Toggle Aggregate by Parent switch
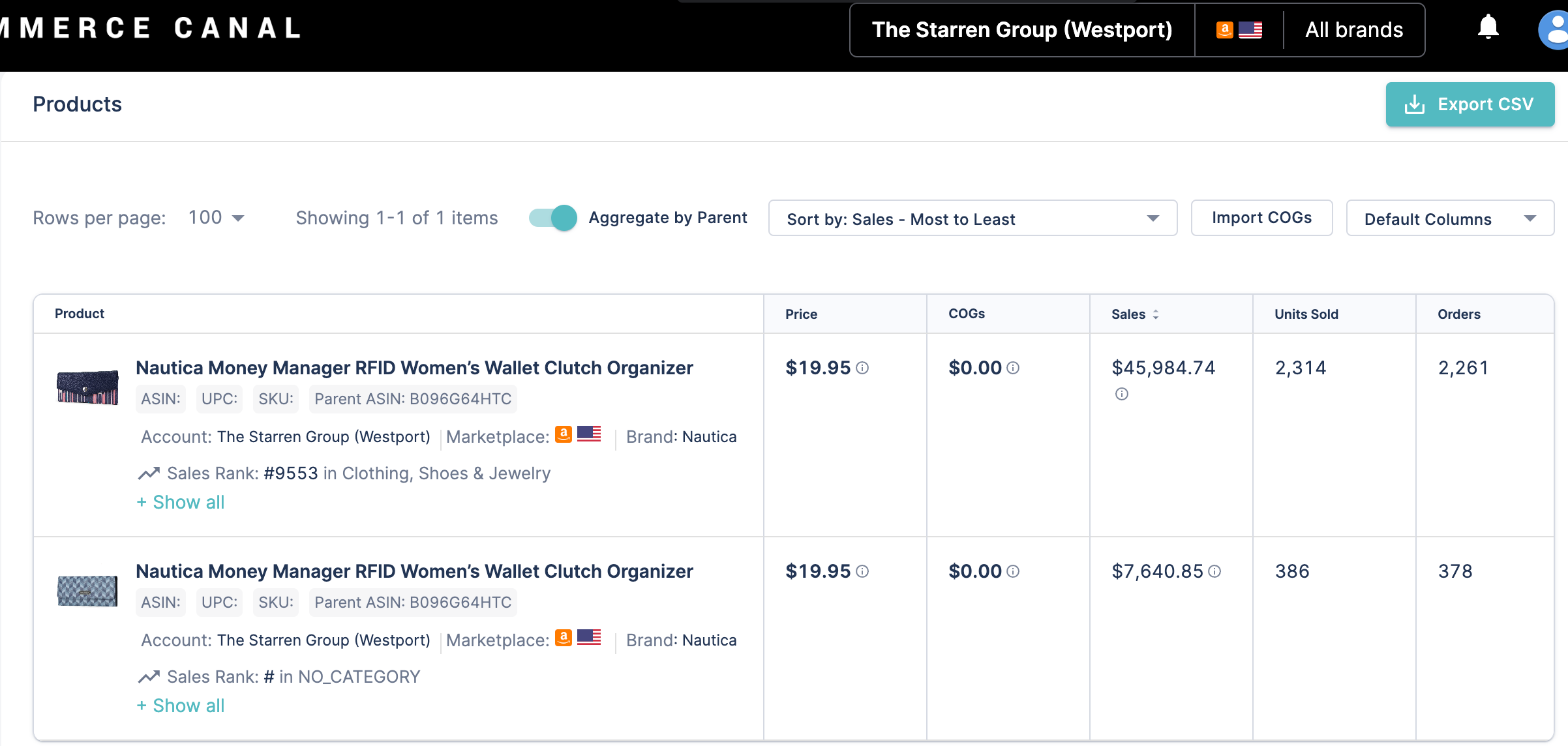1568x746 pixels. pos(553,218)
